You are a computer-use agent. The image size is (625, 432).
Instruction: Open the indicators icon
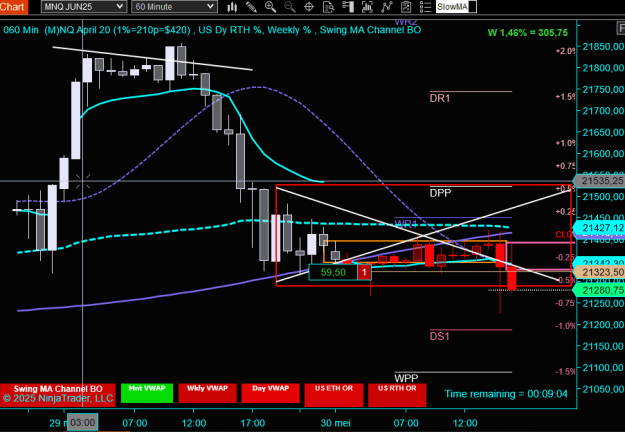(x=367, y=7)
